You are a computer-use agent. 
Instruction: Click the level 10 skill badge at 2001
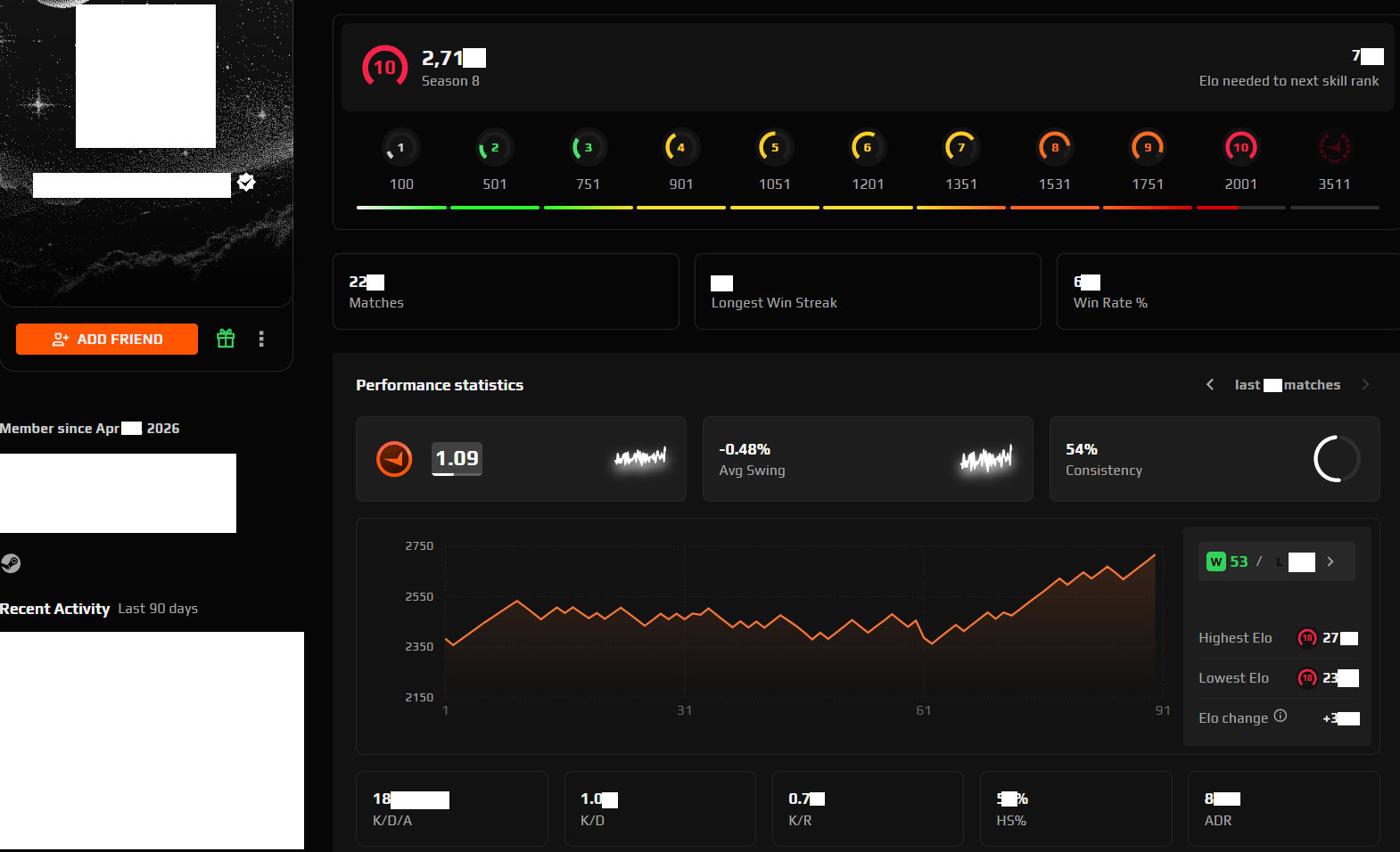(x=1241, y=147)
